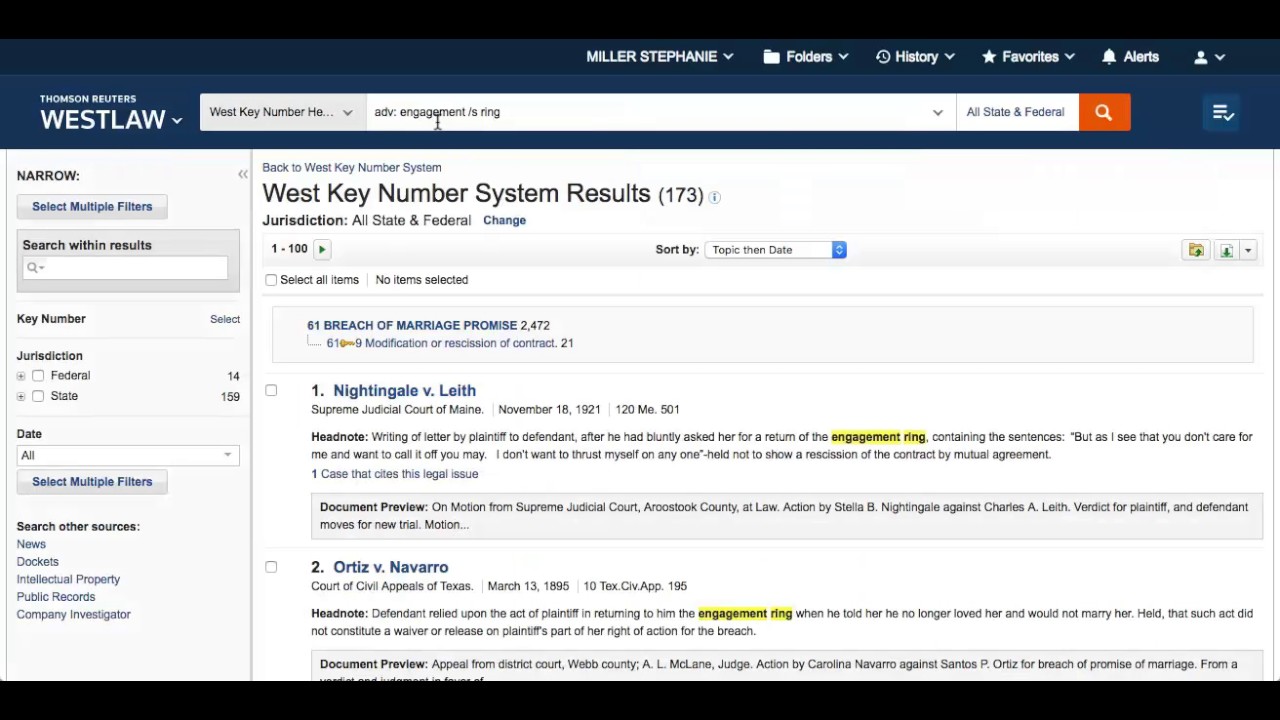
Task: Click 1 Case that cites this legal issue
Action: (x=394, y=474)
